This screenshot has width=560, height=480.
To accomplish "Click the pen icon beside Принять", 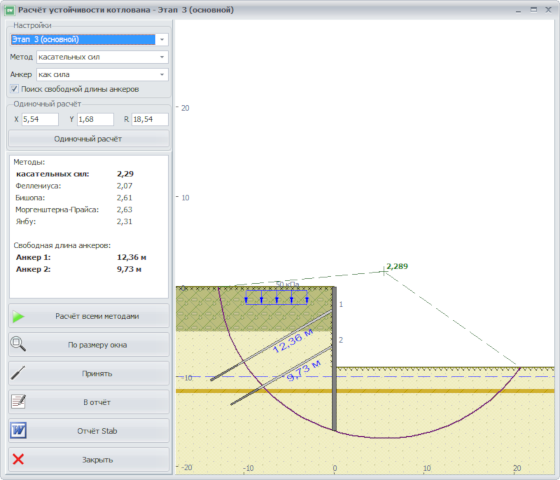I will coord(18,373).
